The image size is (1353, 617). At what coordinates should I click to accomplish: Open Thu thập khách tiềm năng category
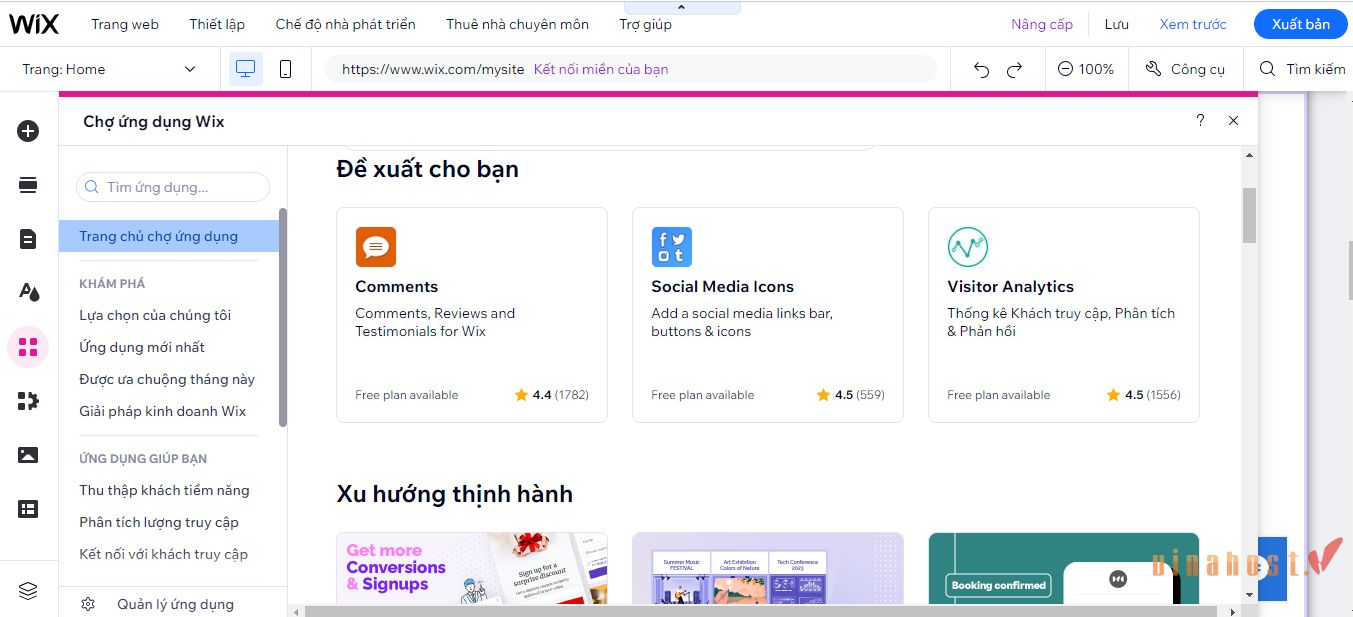click(165, 490)
